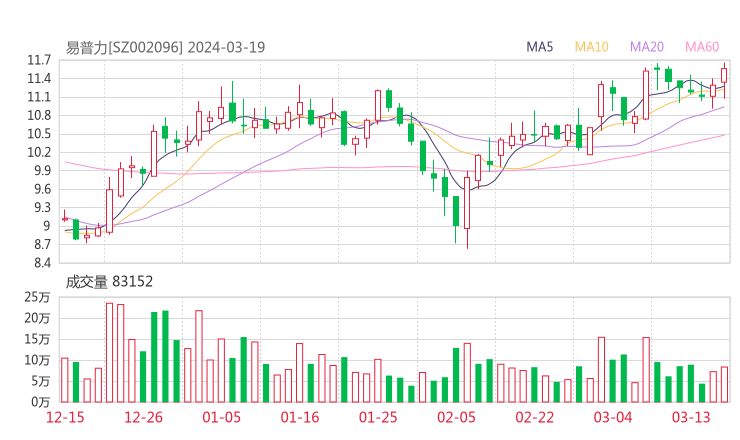Click the 15万 volume axis label
740x440 pixels.
coord(37,339)
